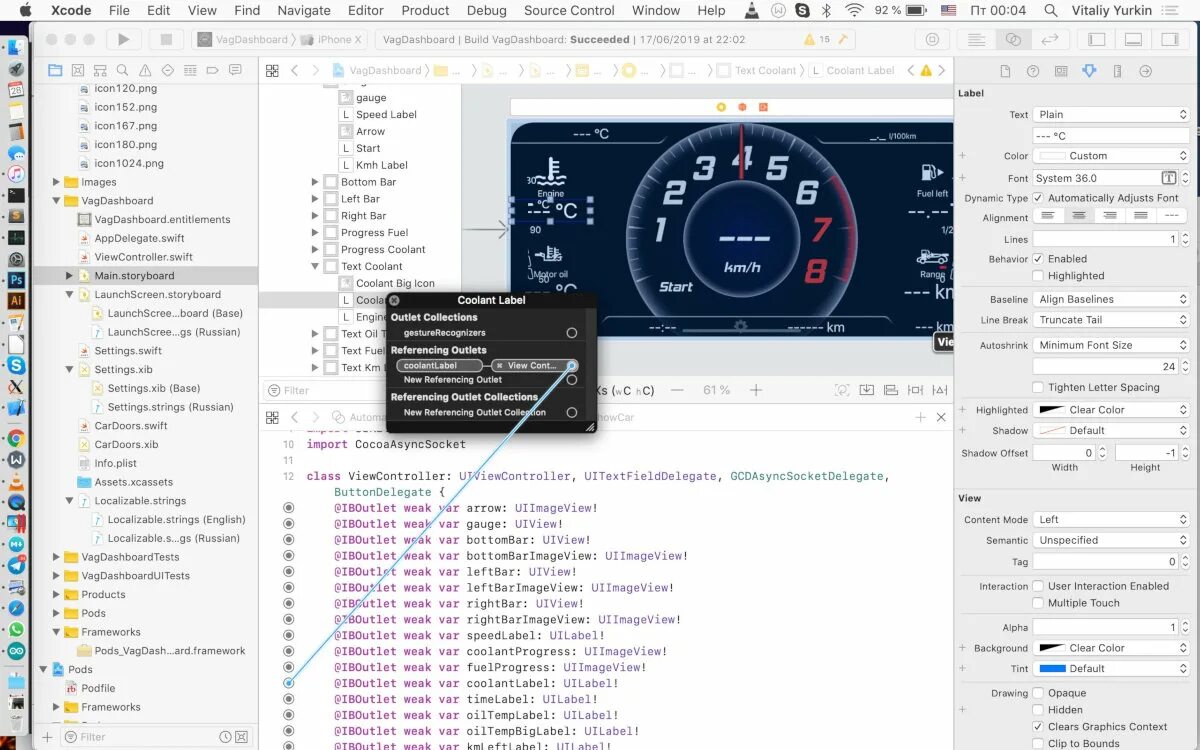This screenshot has height=750, width=1200.
Task: Open the Attributes inspector
Action: click(1089, 70)
